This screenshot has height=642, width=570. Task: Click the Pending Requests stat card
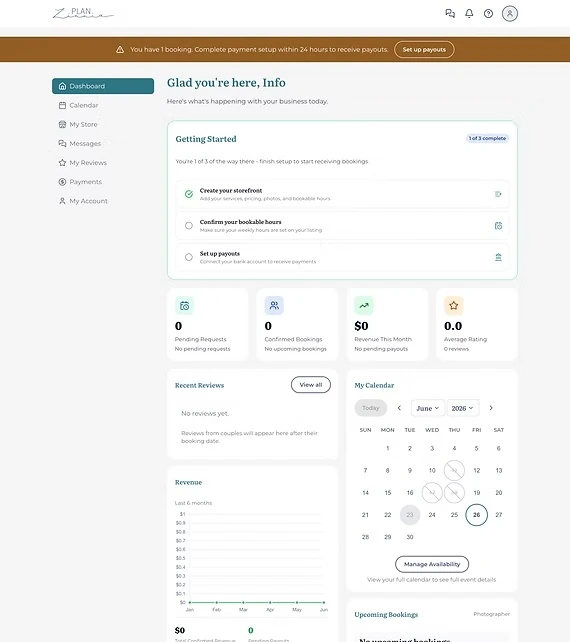pyautogui.click(x=208, y=324)
